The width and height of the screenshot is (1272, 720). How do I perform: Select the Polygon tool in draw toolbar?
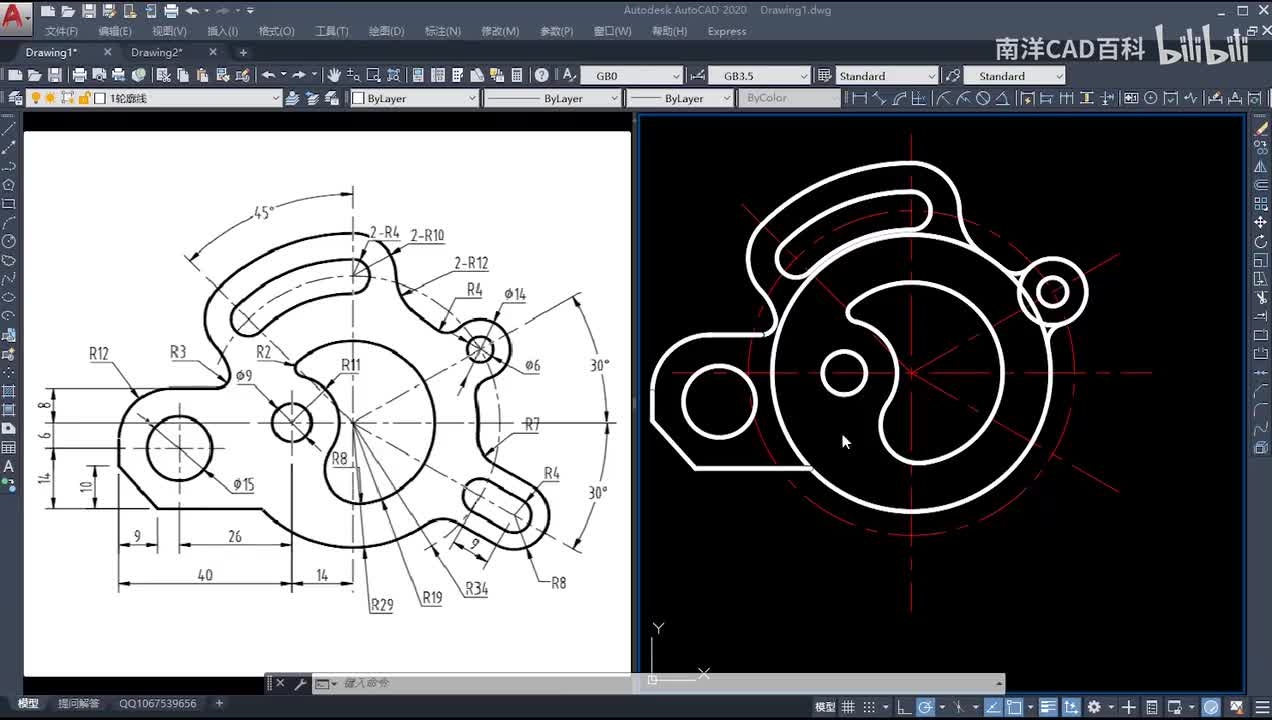coord(9,185)
